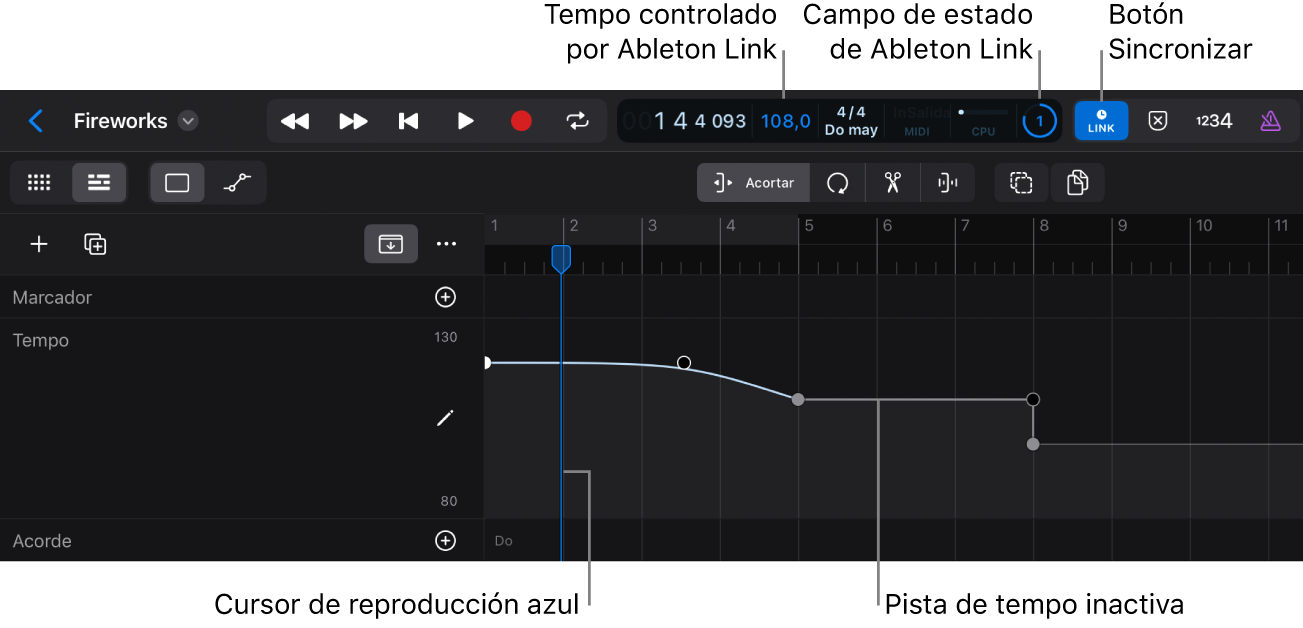Viewport: 1303px width, 628px height.
Task: Tap the multiple selection marquee icon
Action: [1021, 183]
